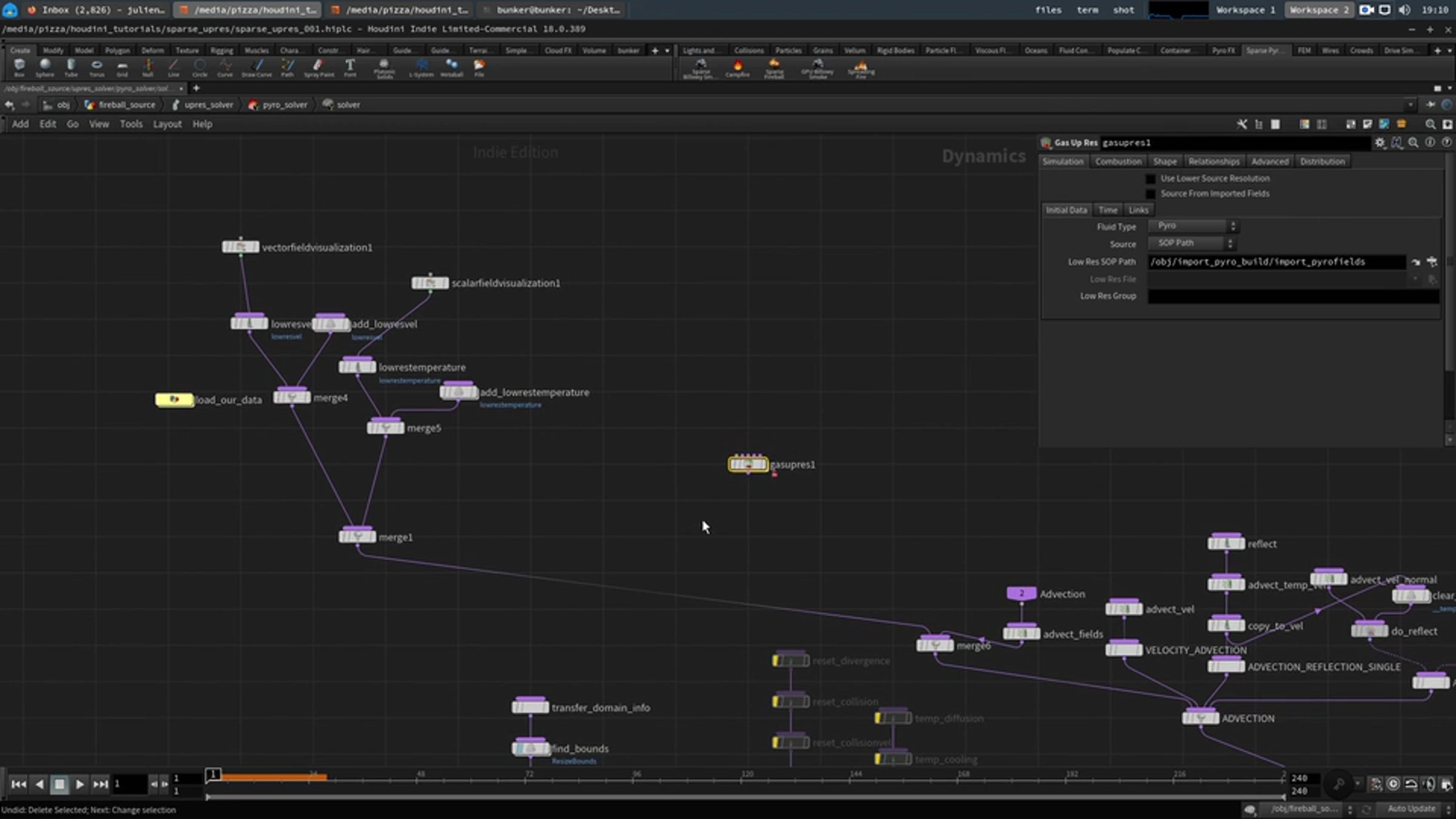
Task: Select the Campfire shelf tool
Action: point(738,68)
